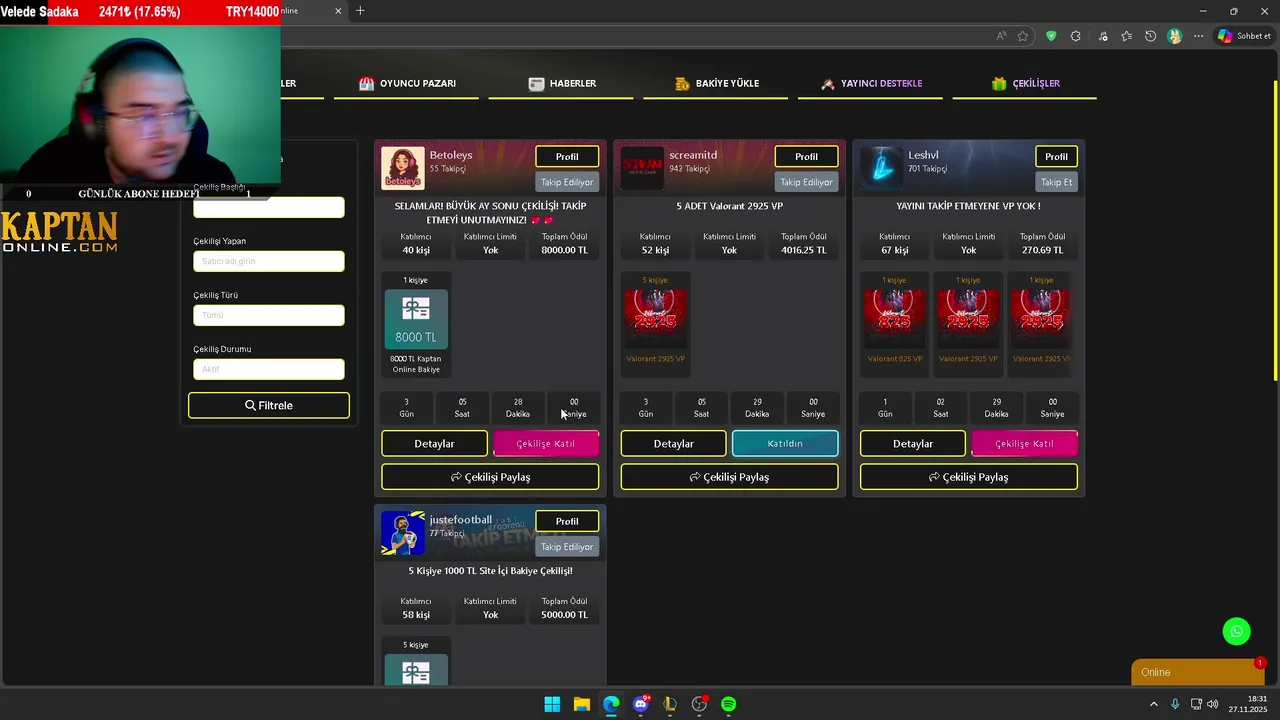Close the current browser tab
This screenshot has width=1280, height=720.
pos(338,11)
